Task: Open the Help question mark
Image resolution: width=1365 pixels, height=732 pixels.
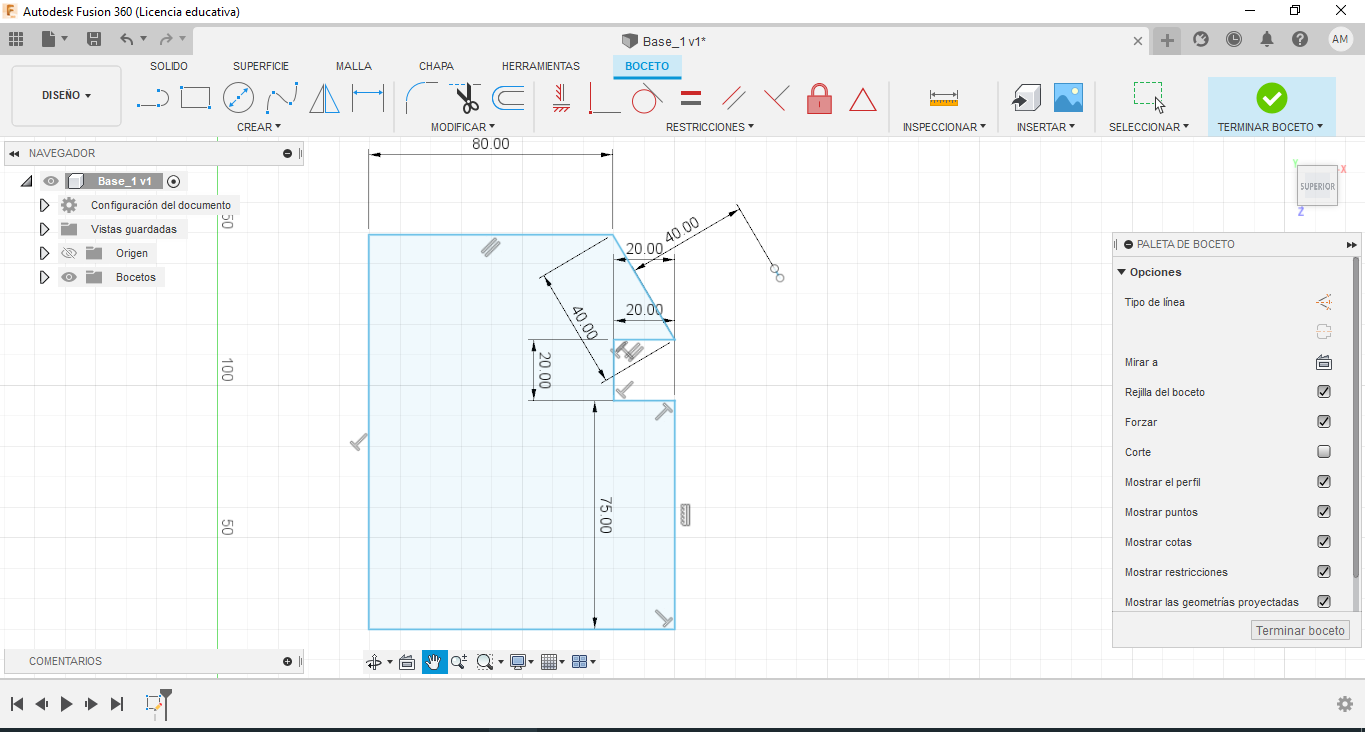Action: click(x=1299, y=39)
